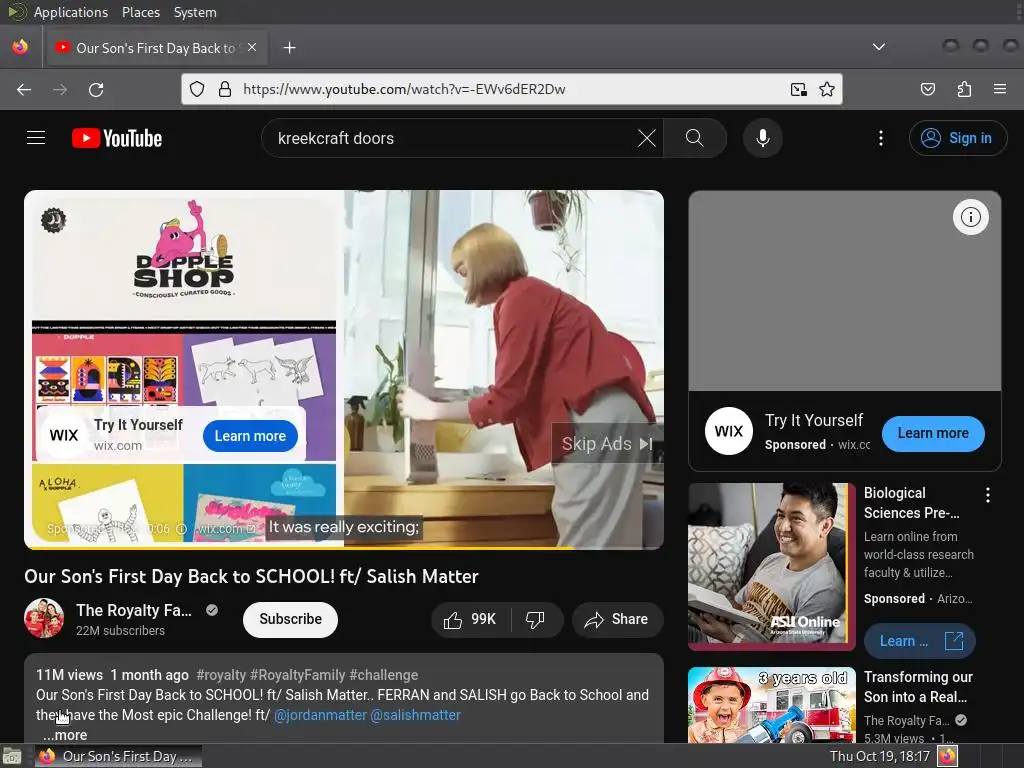Image resolution: width=1024 pixels, height=768 pixels.
Task: Click the search magnifier button
Action: 694,138
